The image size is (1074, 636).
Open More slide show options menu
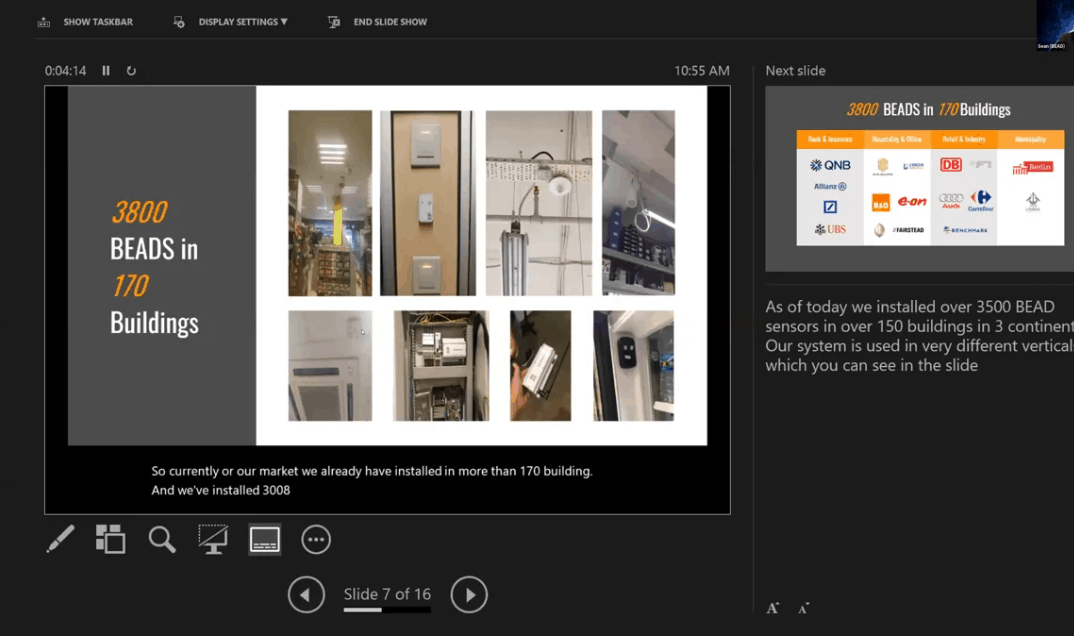pyautogui.click(x=316, y=539)
